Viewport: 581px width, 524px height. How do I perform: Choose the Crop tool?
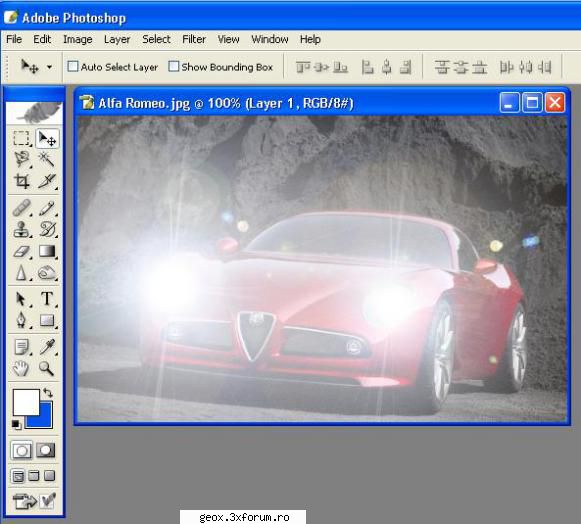[21, 181]
